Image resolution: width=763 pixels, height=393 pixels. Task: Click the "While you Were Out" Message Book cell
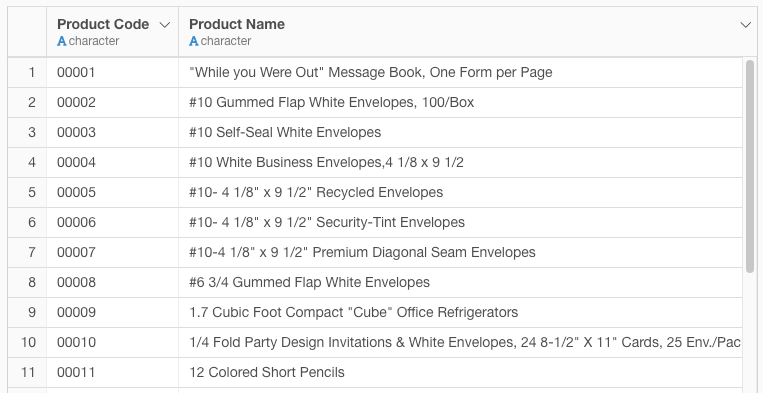pos(460,72)
